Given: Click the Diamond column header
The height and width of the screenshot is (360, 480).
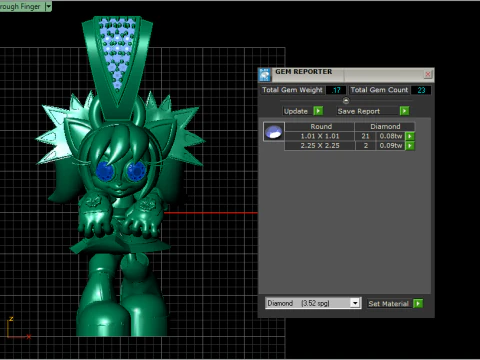Looking at the screenshot, I should click(x=385, y=126).
